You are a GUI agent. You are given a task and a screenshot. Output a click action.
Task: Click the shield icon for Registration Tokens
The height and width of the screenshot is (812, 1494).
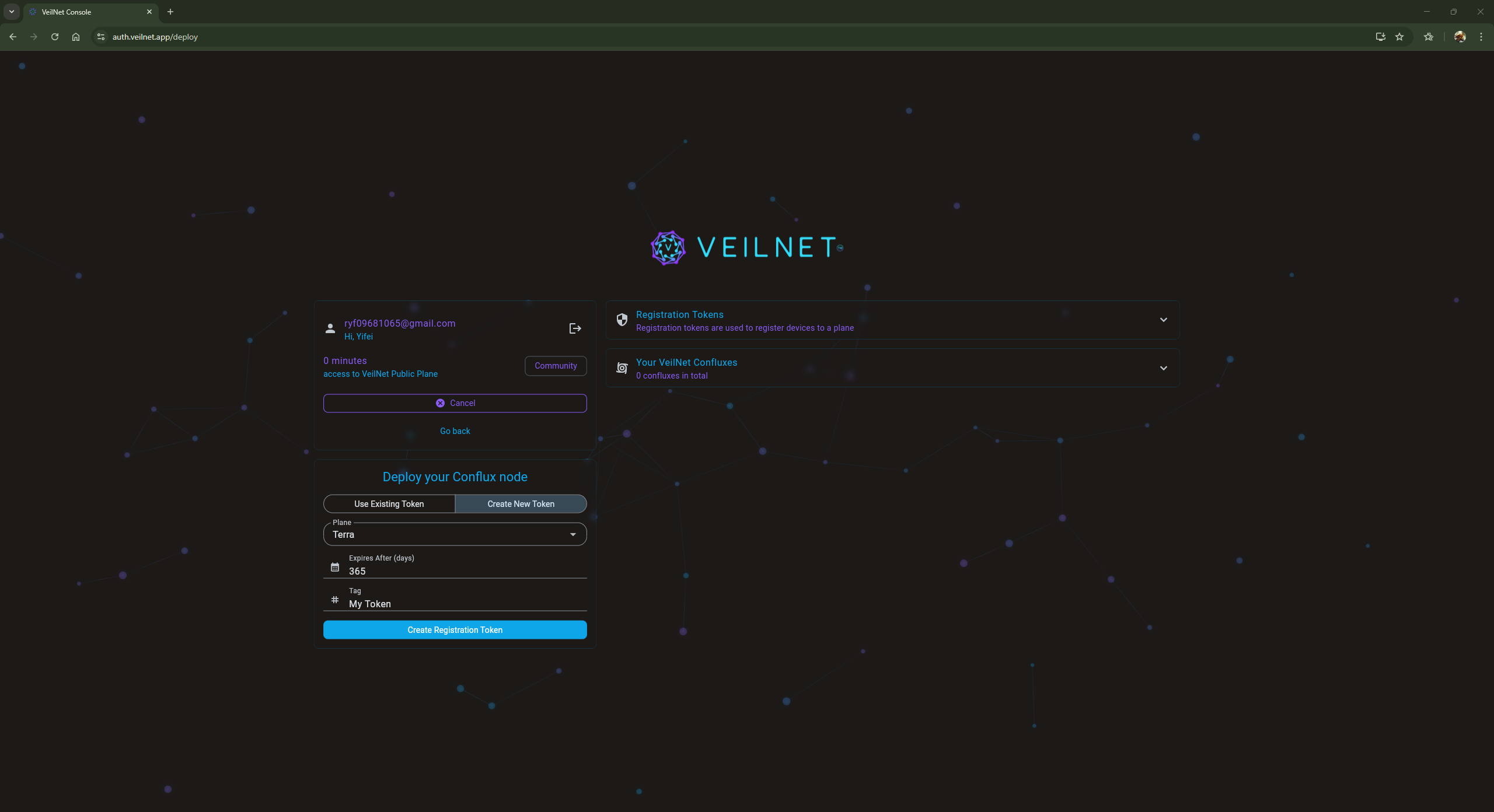[x=622, y=320]
